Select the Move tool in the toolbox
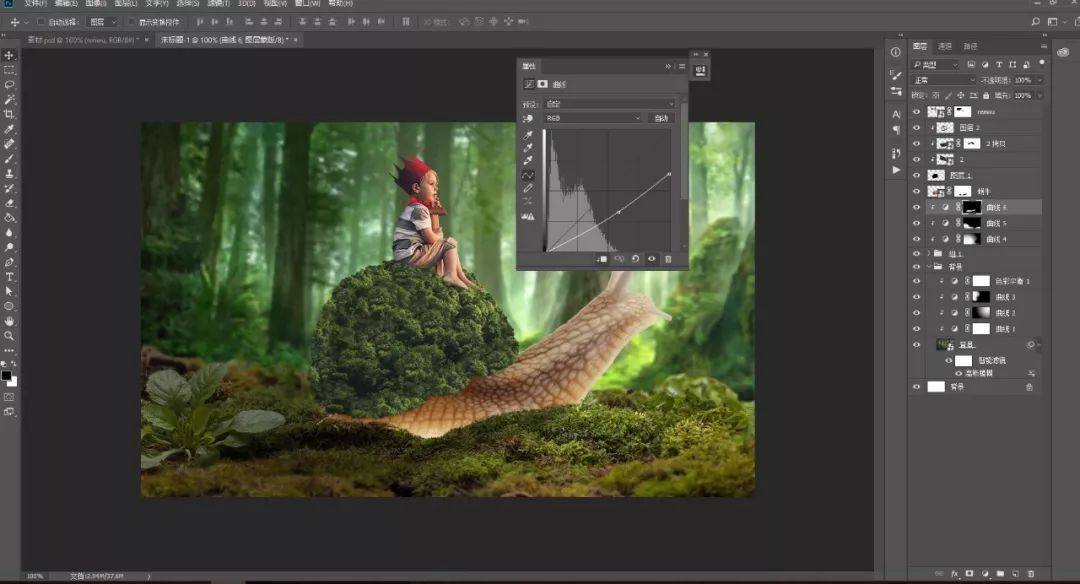1080x584 pixels. (10, 55)
